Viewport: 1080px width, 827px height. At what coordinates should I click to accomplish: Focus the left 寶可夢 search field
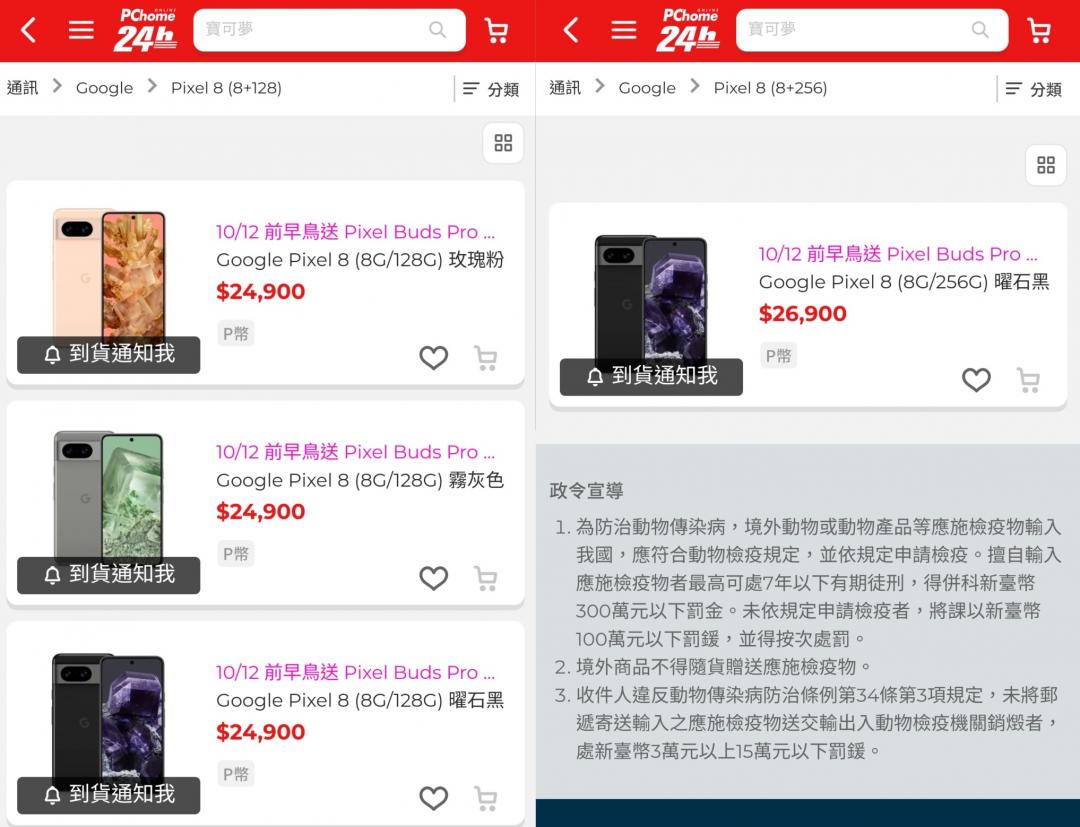[329, 30]
